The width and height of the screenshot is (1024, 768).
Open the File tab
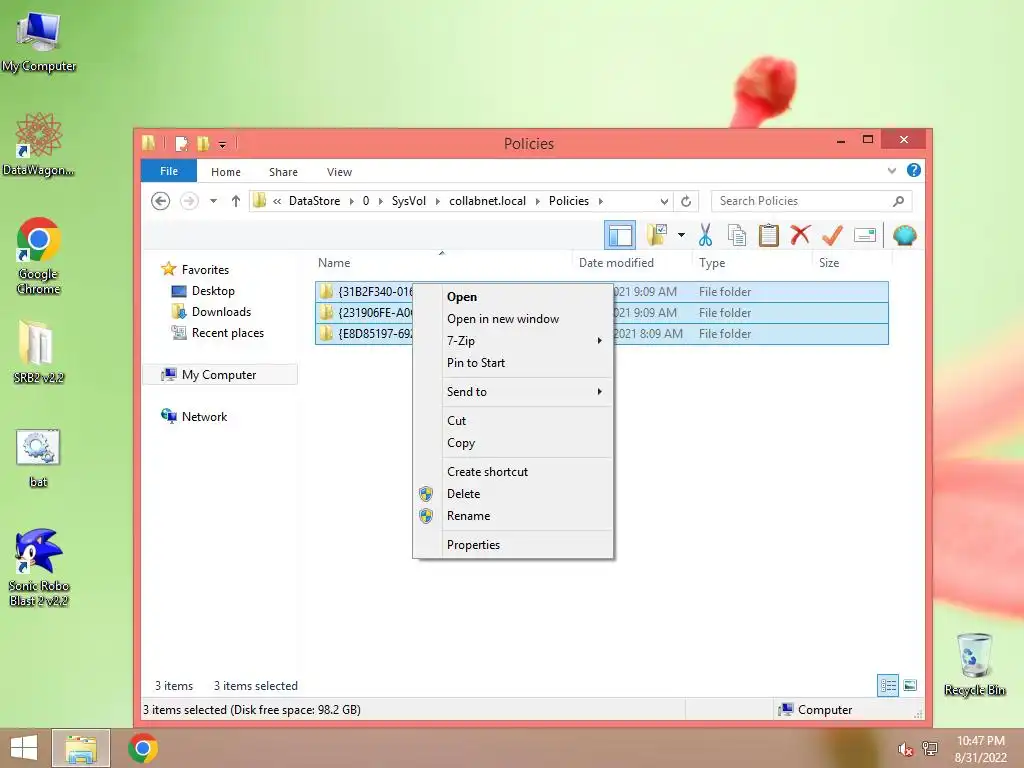click(x=168, y=171)
